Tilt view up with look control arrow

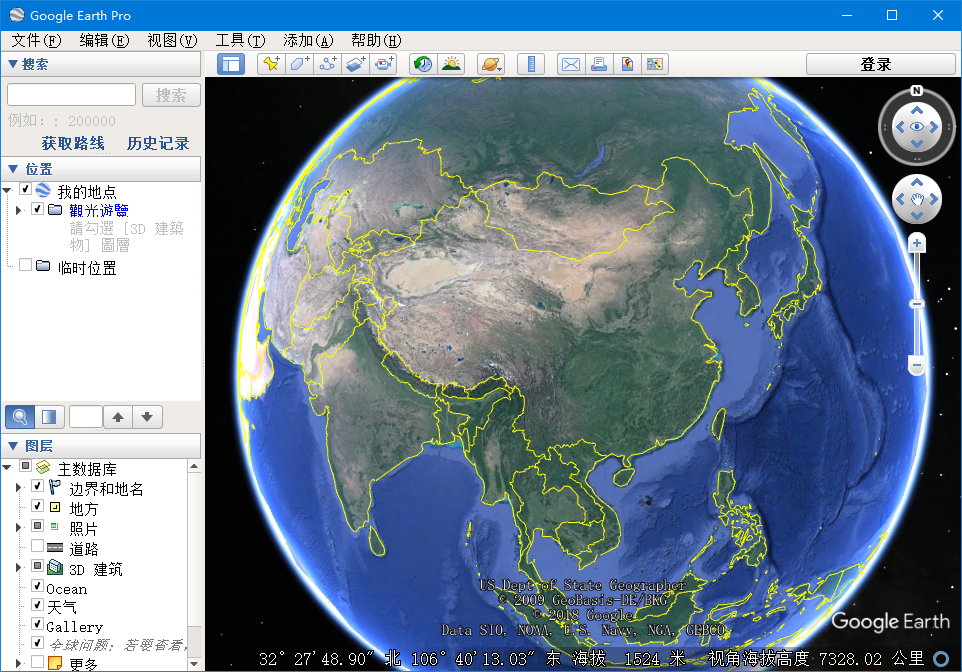click(917, 110)
